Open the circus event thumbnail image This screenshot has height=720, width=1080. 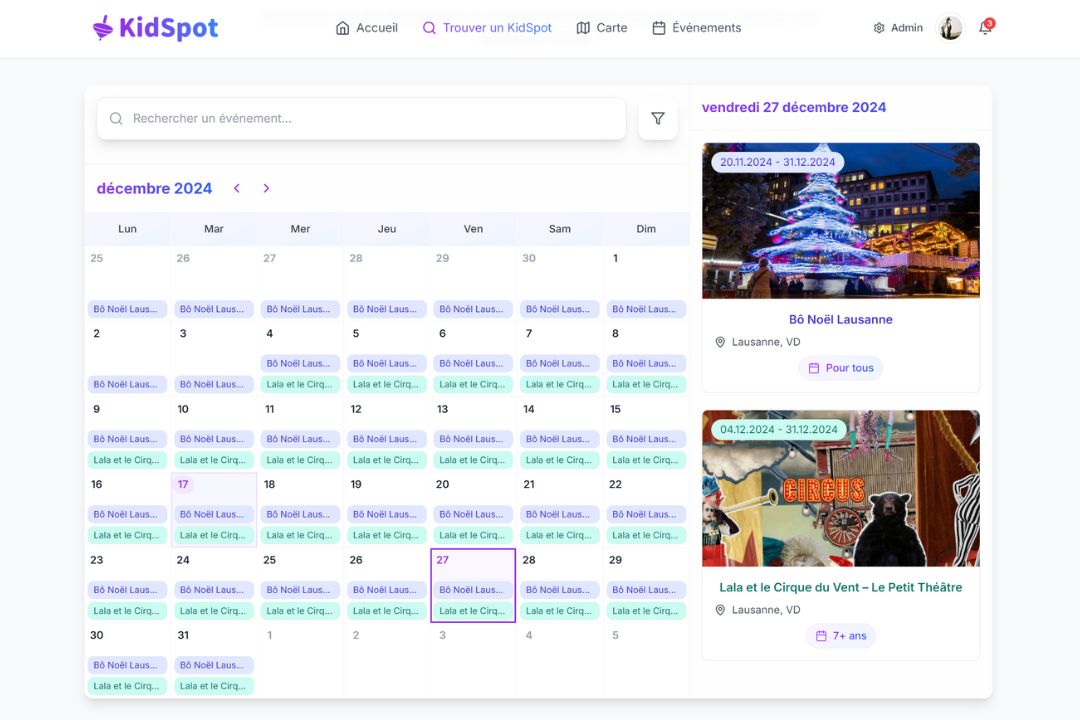point(840,488)
